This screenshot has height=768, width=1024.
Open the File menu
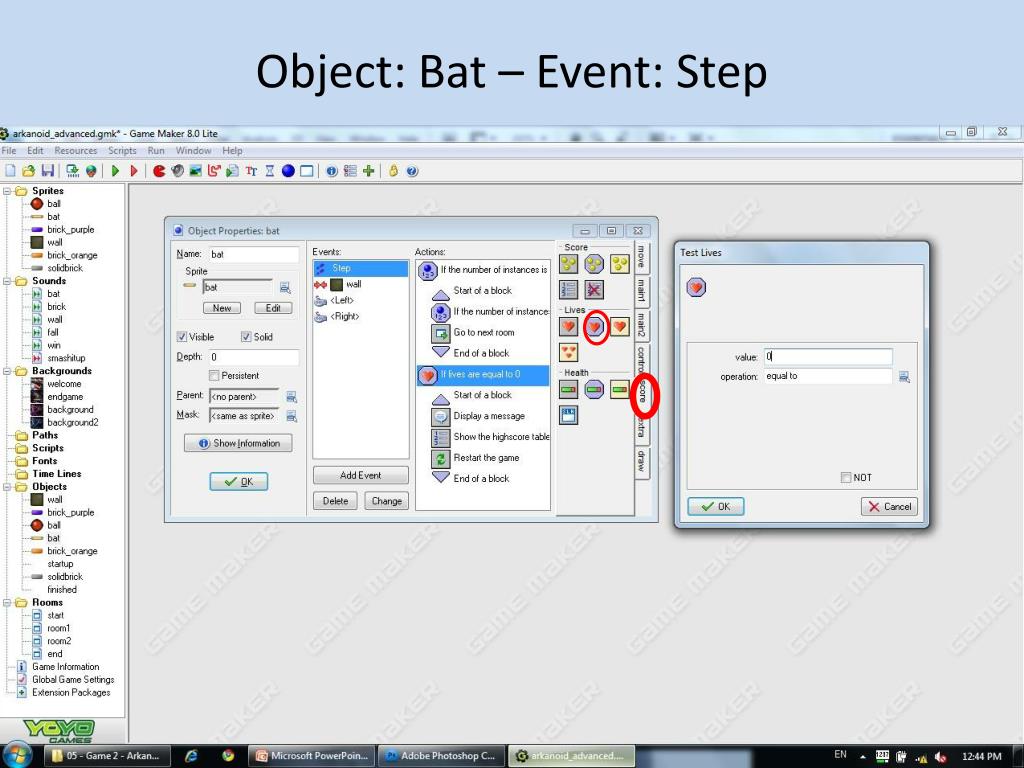point(9,151)
